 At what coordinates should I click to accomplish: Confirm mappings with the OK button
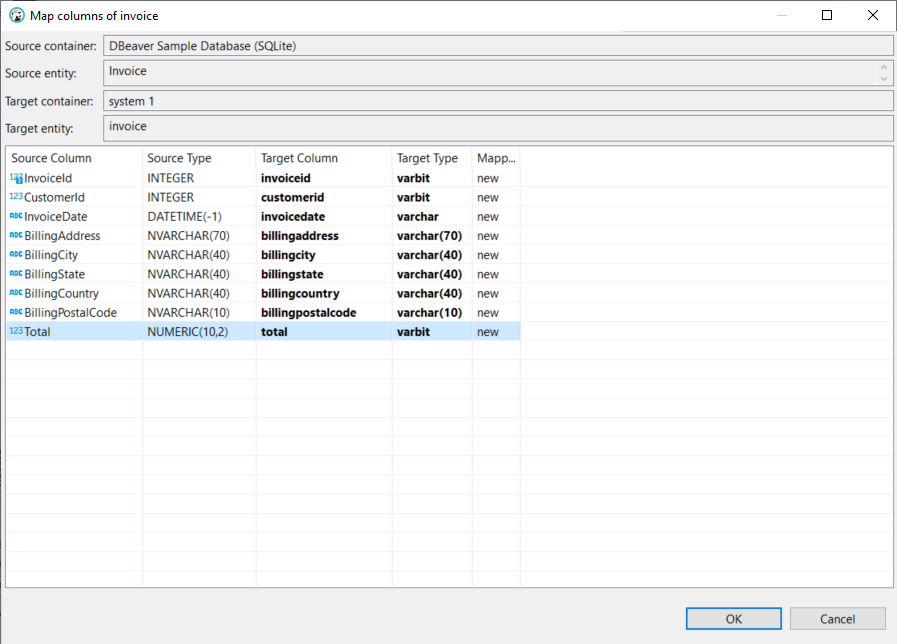click(733, 618)
